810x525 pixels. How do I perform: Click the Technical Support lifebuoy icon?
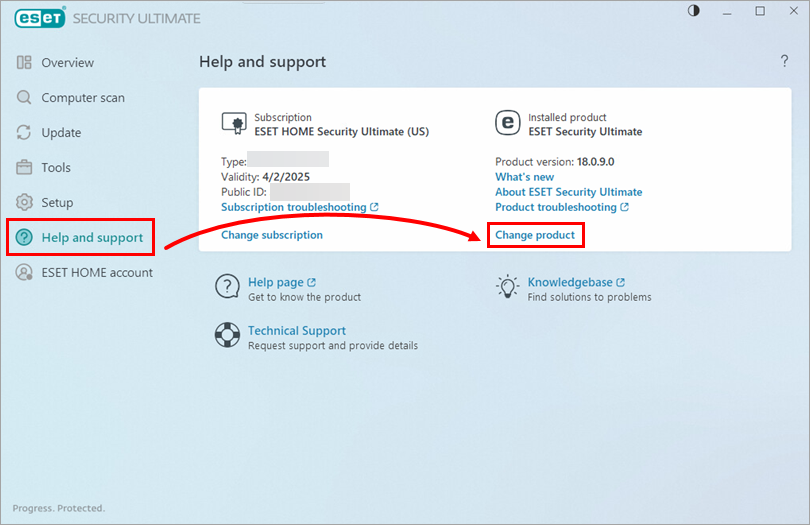point(227,335)
